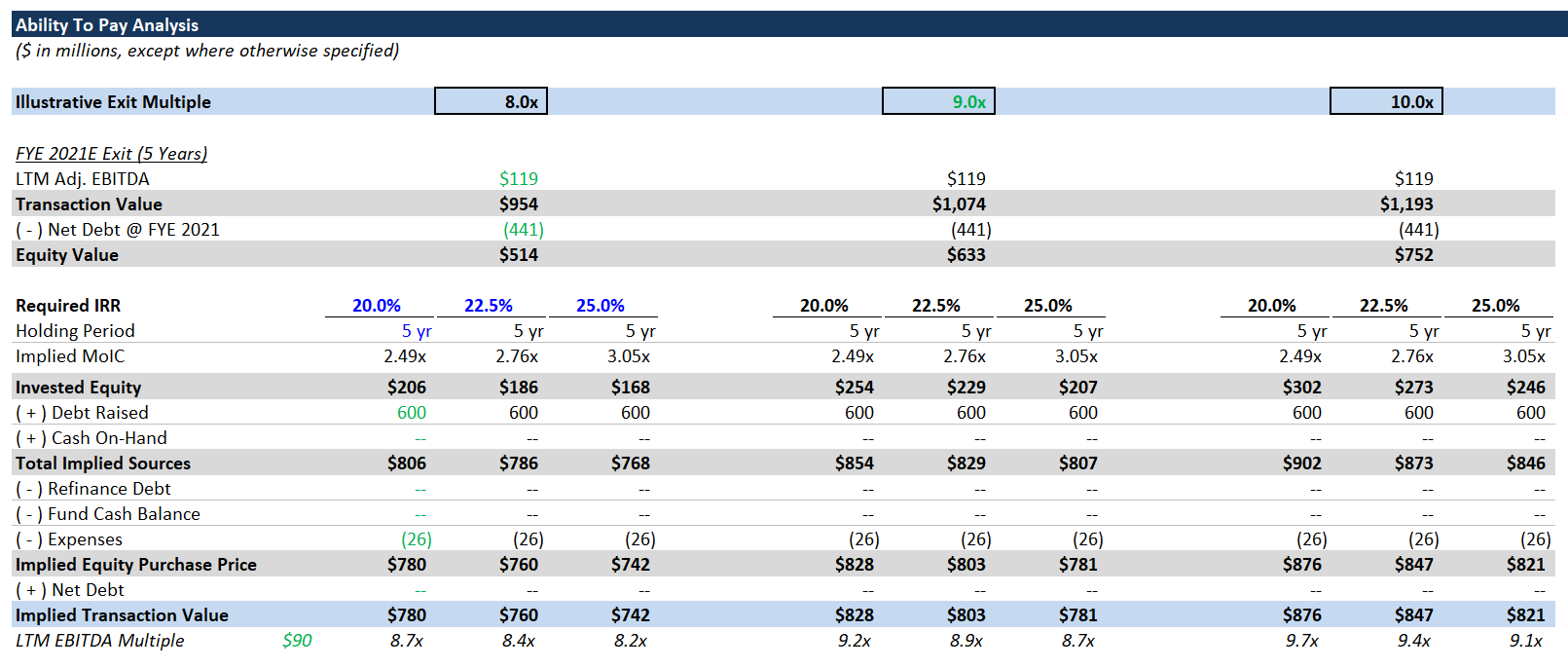Select the $752 Equity Value cell
1568x668 pixels.
coord(1413,255)
